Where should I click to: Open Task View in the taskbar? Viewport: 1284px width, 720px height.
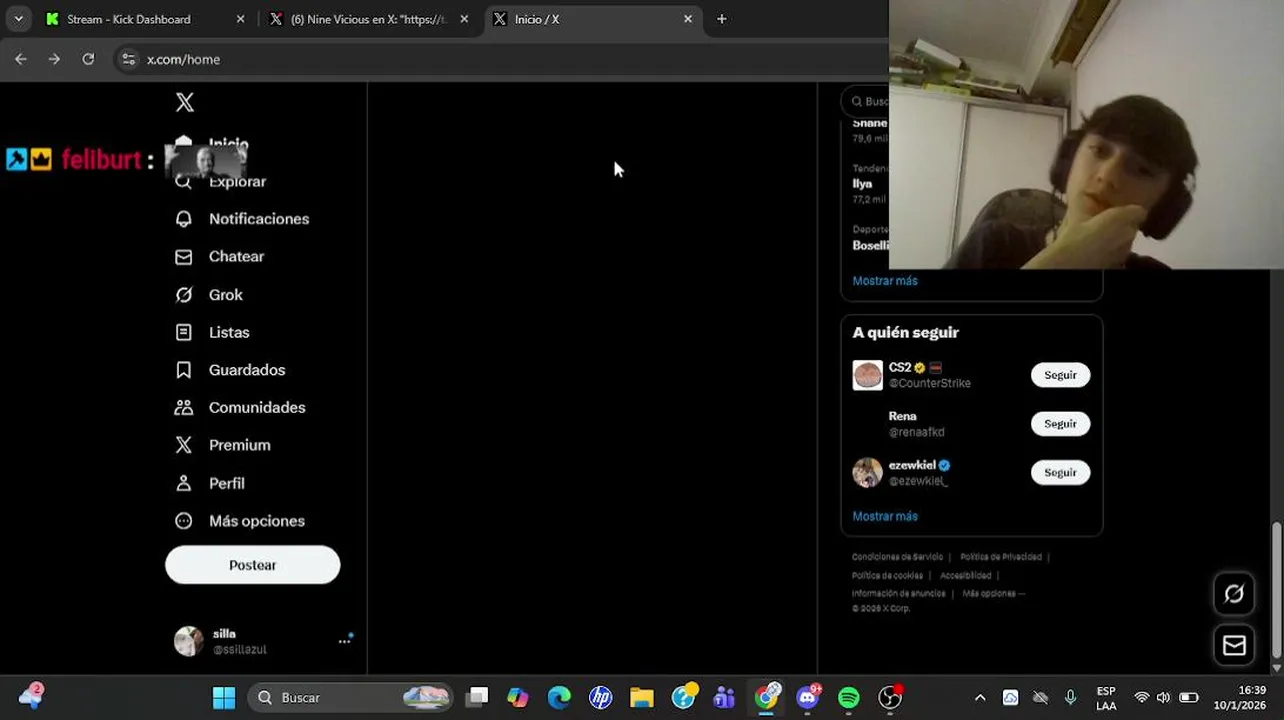pyautogui.click(x=477, y=697)
